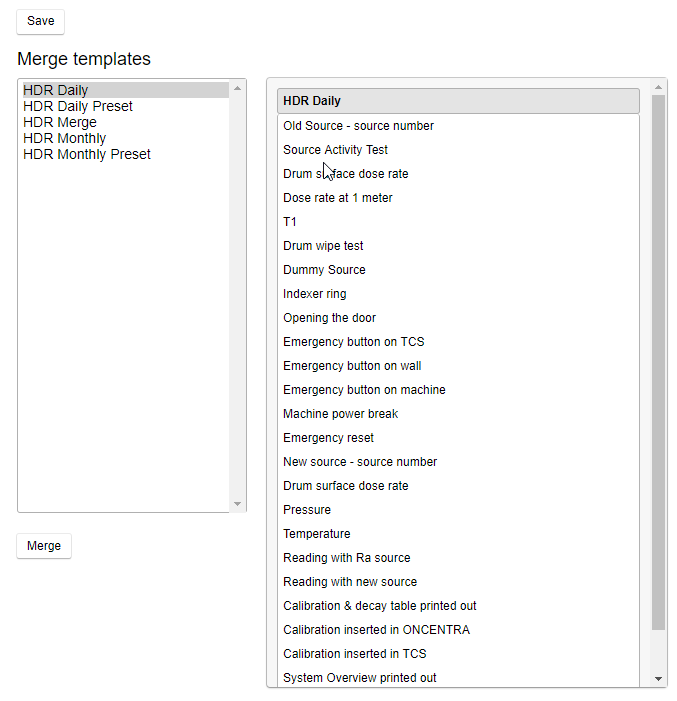Select Reading with Ra source item
The image size is (677, 701).
(458, 558)
